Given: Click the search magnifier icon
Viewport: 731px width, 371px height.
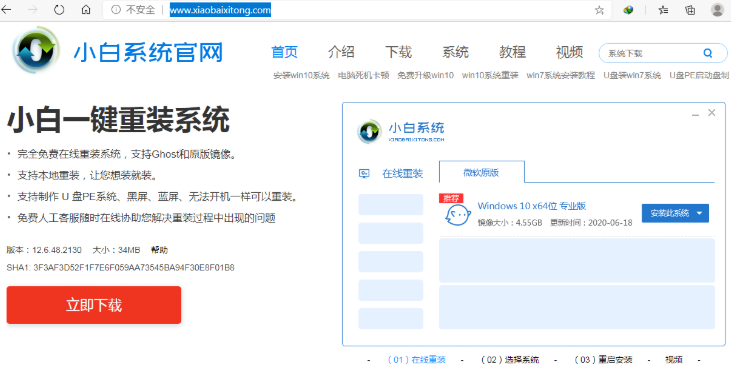Looking at the screenshot, I should click(x=708, y=53).
